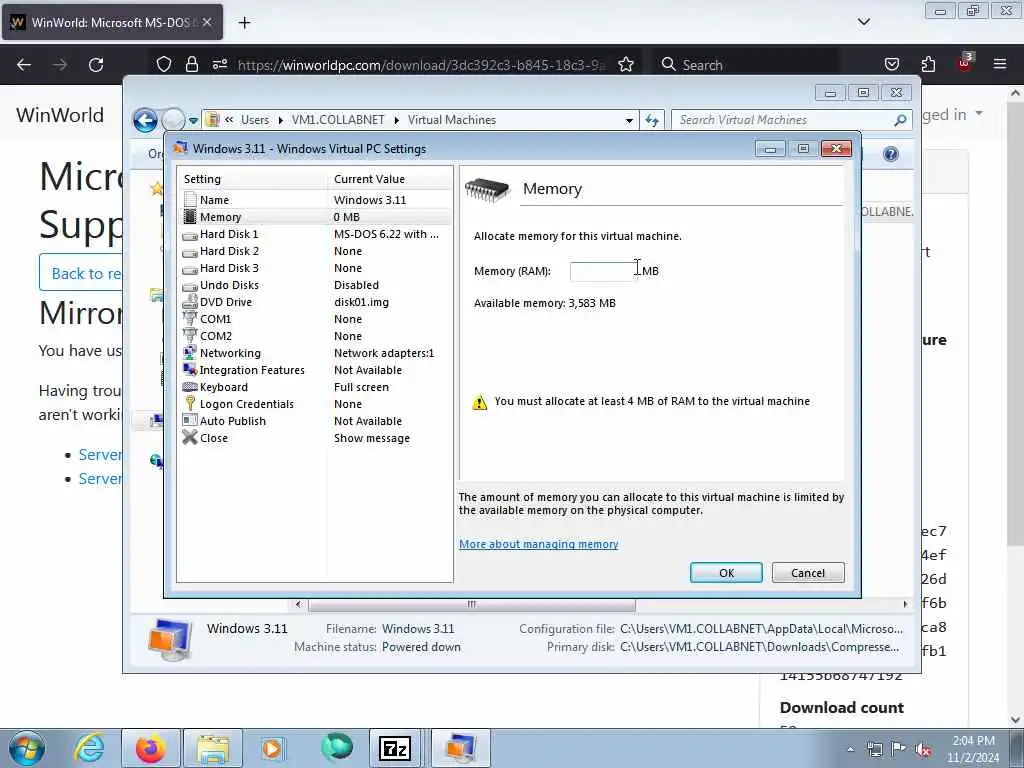Click the Explorer back navigation button
Viewport: 1024px width, 768px height.
pos(145,120)
